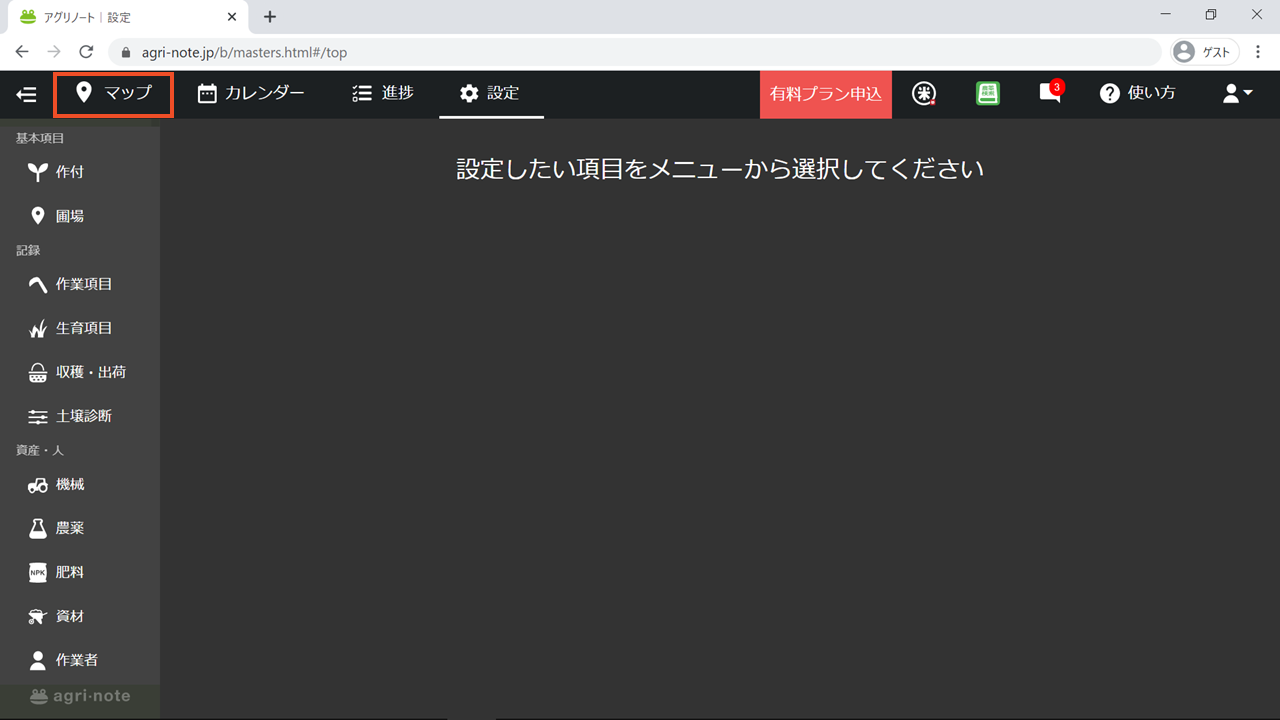
Task: Open 作業項目 settings in the sidebar
Action: (x=83, y=284)
